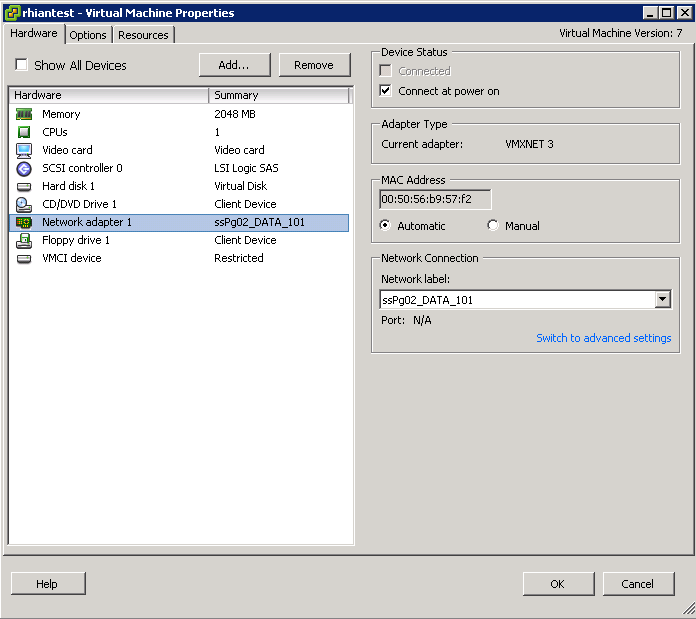Open the Network label dropdown arrow

[x=662, y=300]
